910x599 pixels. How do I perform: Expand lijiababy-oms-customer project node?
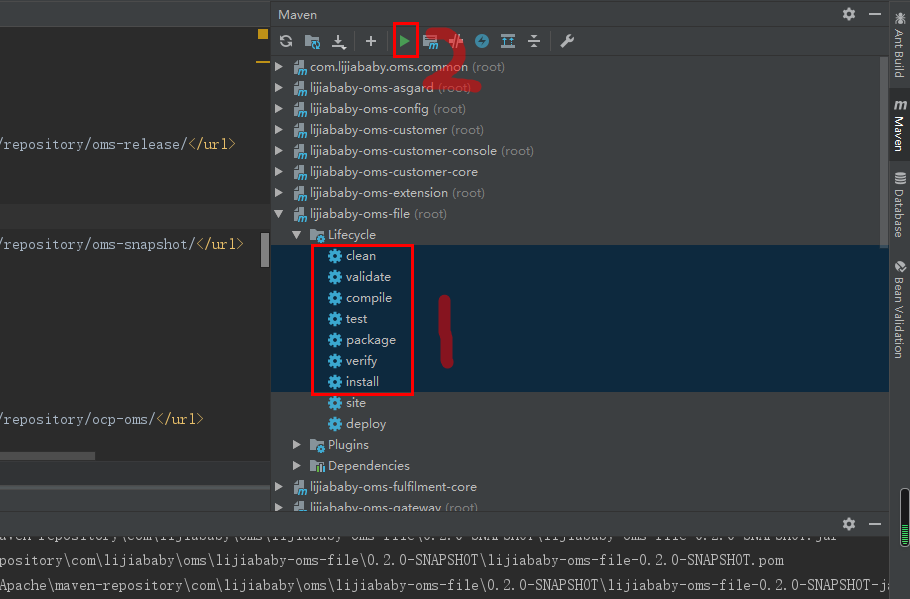point(279,129)
